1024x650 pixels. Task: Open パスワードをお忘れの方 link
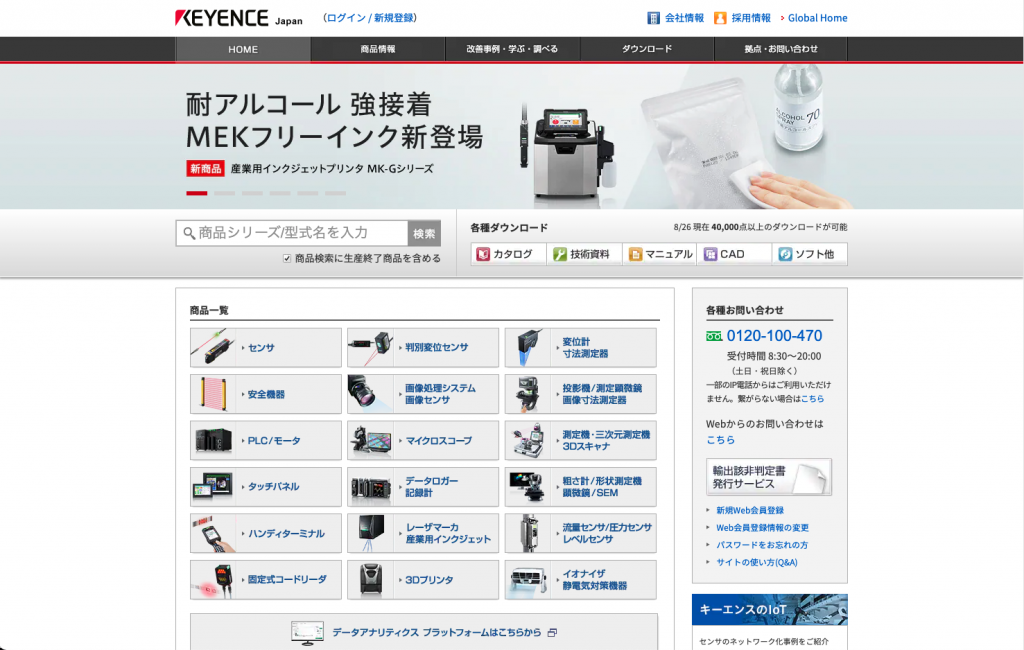(x=761, y=545)
